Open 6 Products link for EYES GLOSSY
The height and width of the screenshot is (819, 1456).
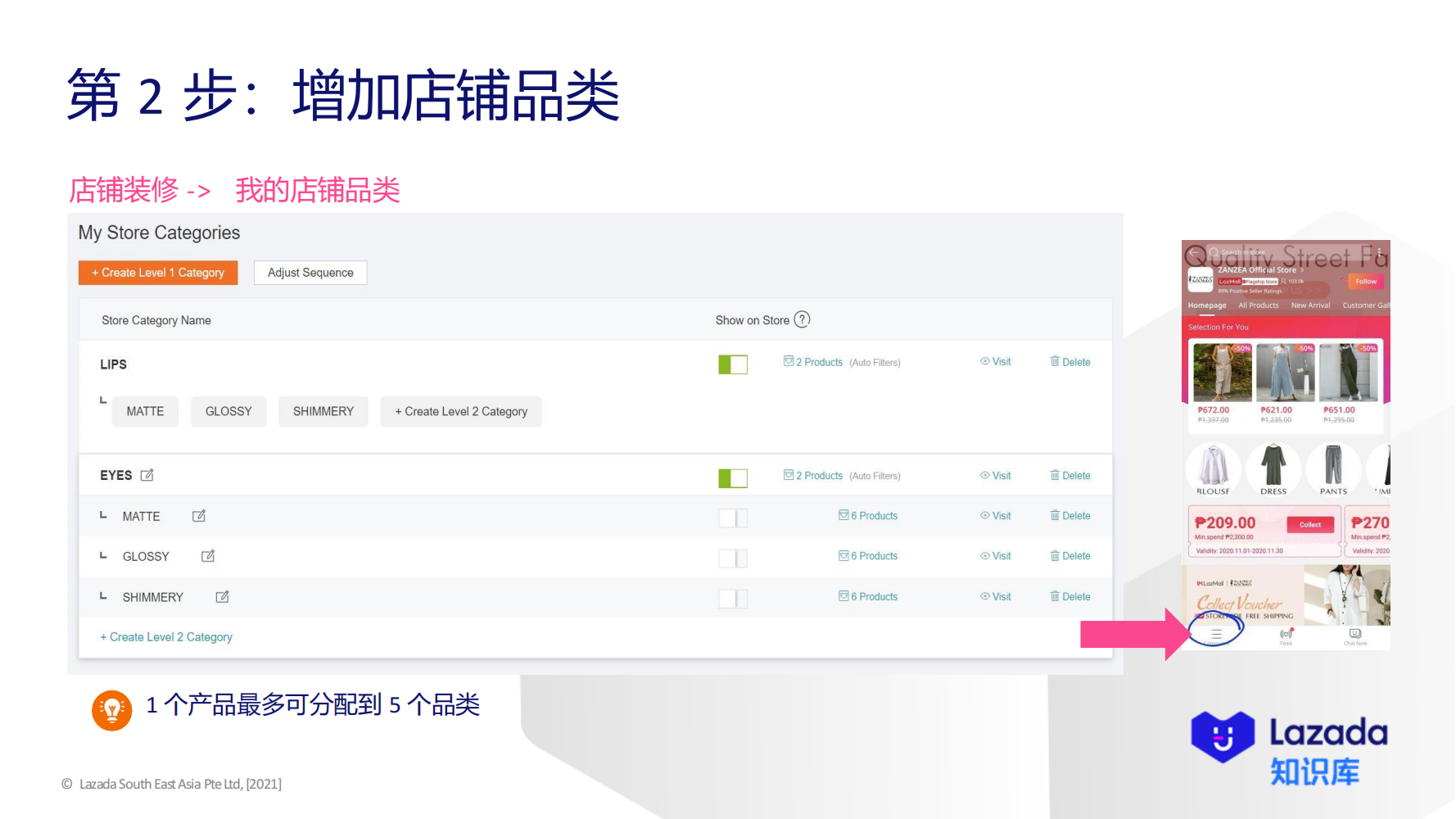[x=868, y=556]
